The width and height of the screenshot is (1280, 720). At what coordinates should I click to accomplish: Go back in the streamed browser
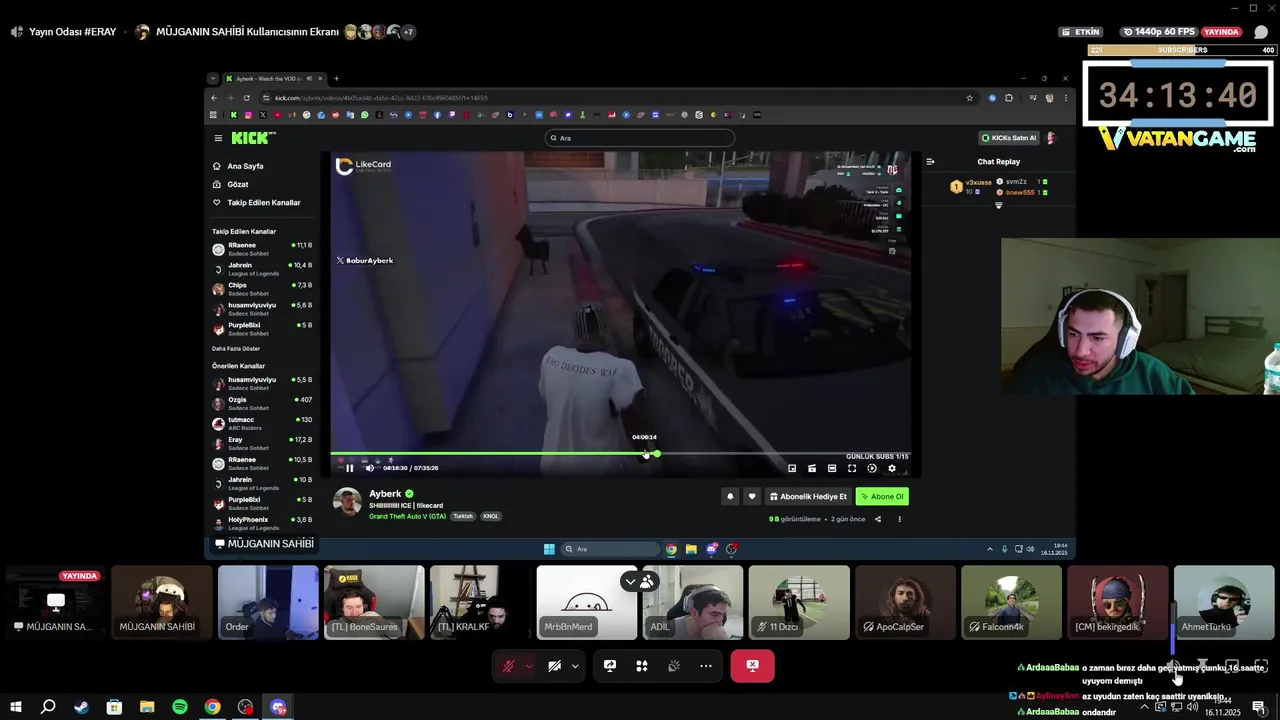click(214, 98)
